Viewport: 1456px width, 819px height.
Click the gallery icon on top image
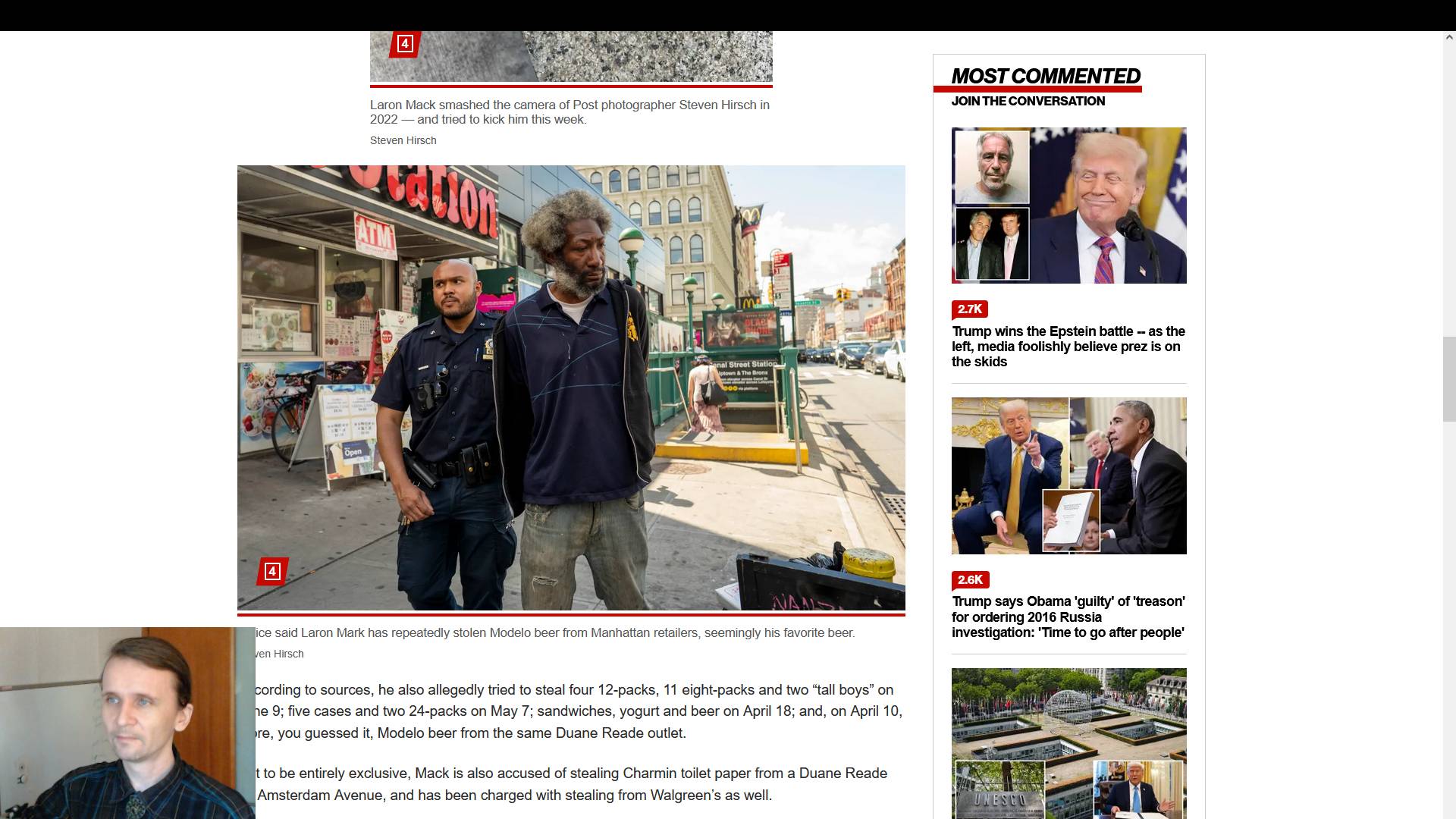point(405,44)
